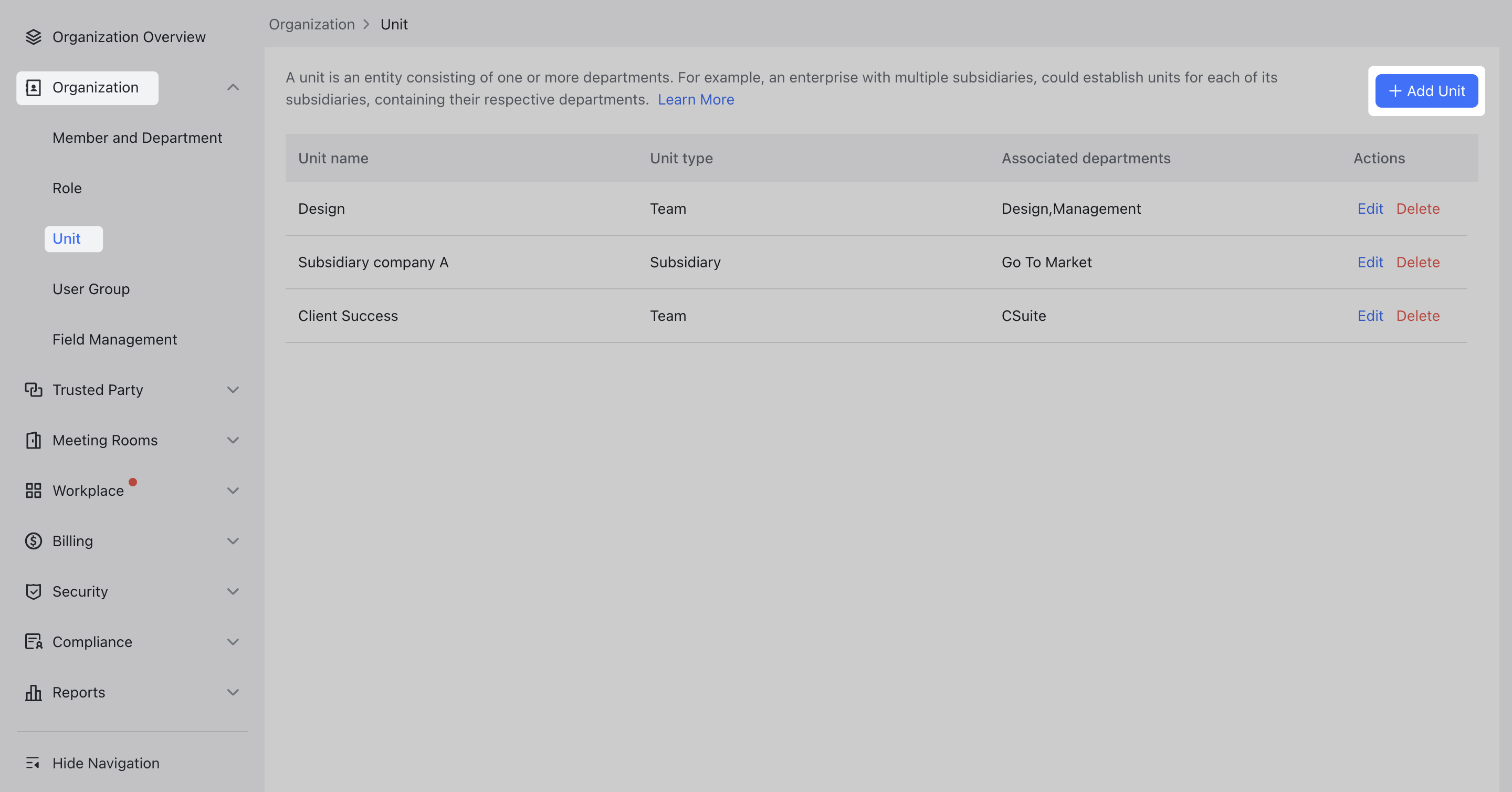The image size is (1512, 792).
Task: Open the Learn More link
Action: [696, 99]
